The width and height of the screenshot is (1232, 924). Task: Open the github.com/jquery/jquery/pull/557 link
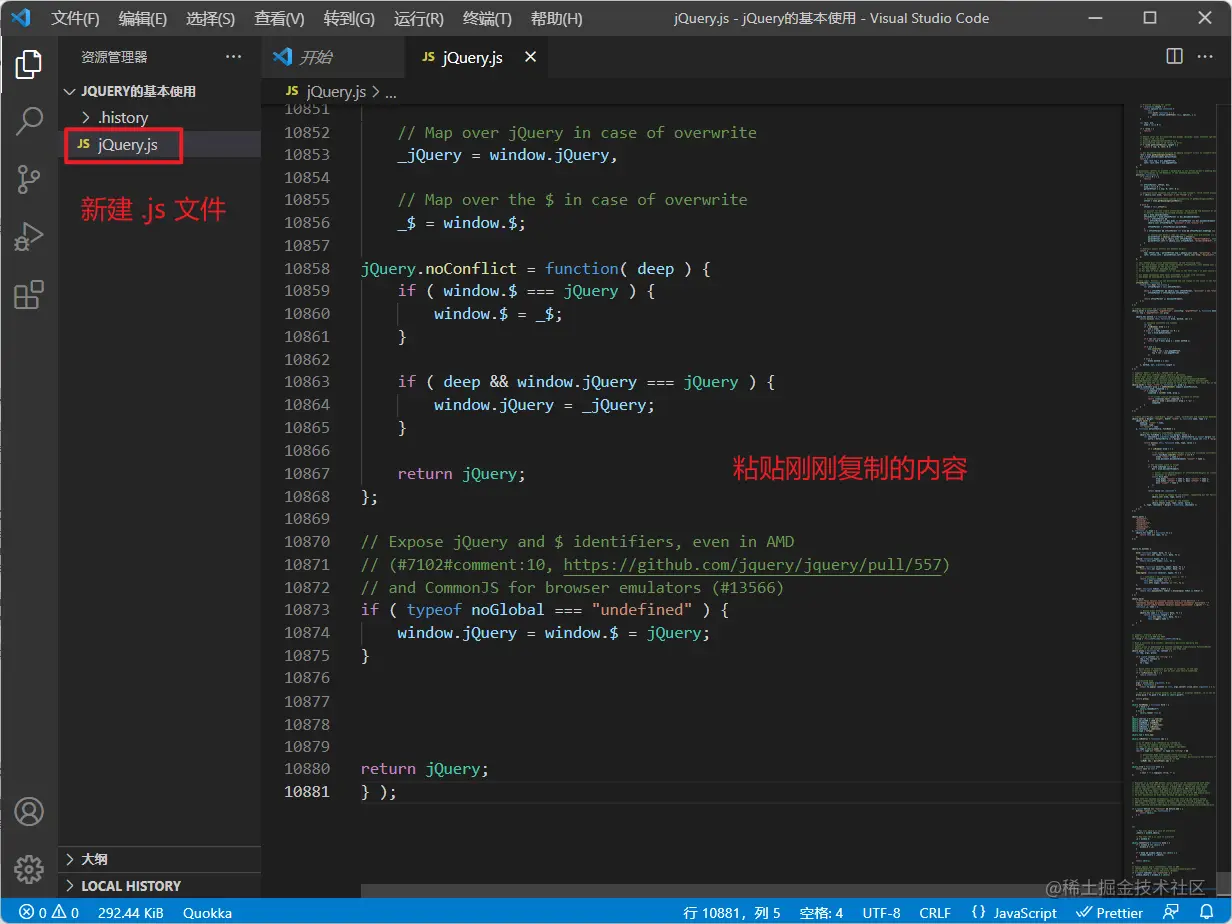point(753,565)
